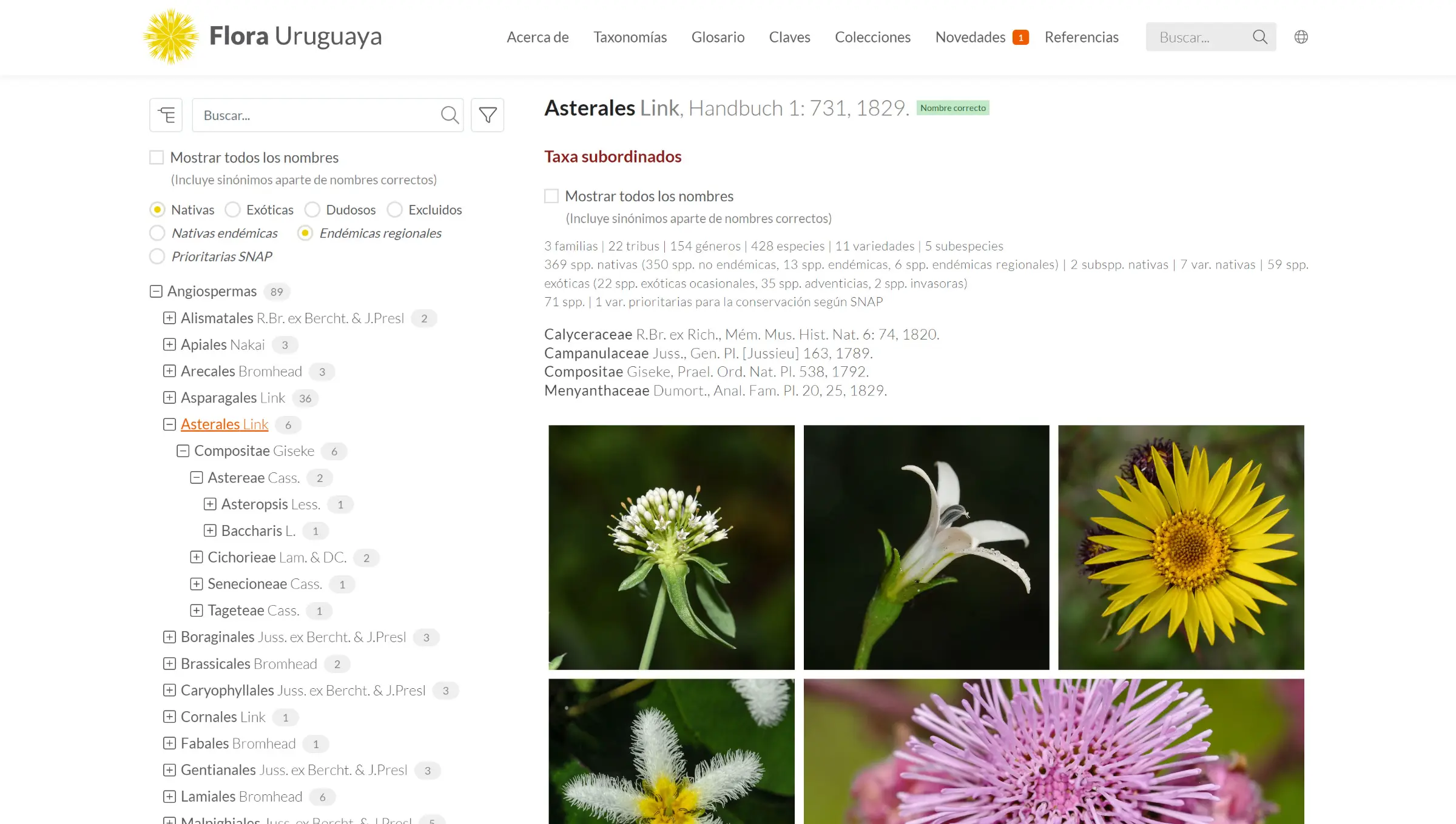
Task: Open the Calyceraceae family link
Action: (x=588, y=335)
